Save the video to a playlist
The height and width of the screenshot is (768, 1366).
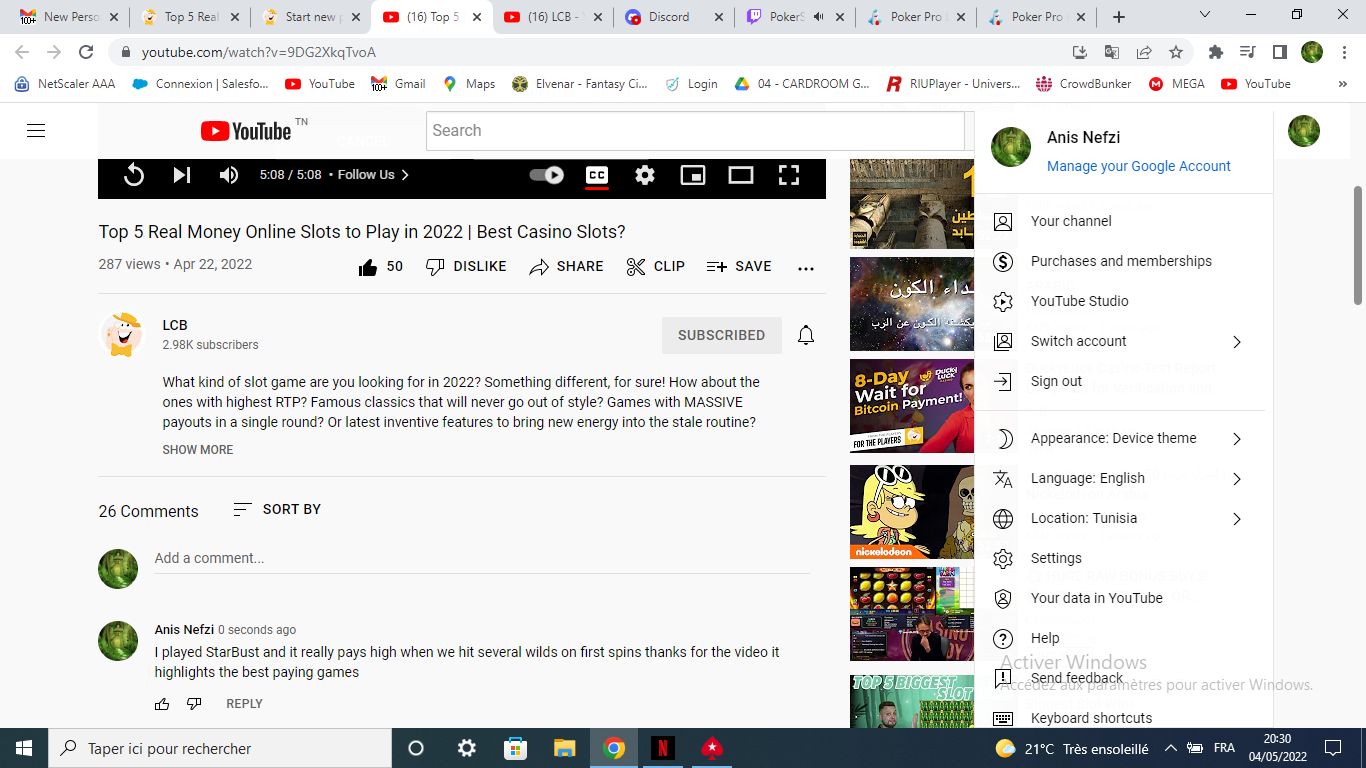coord(739,267)
